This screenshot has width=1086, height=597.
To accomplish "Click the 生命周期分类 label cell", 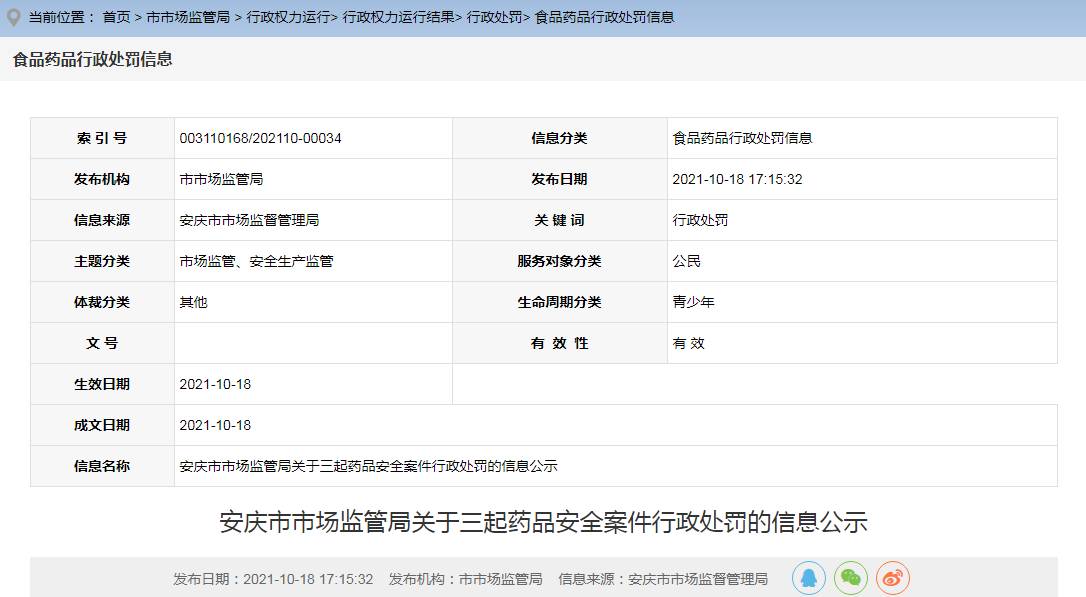I will 560,302.
